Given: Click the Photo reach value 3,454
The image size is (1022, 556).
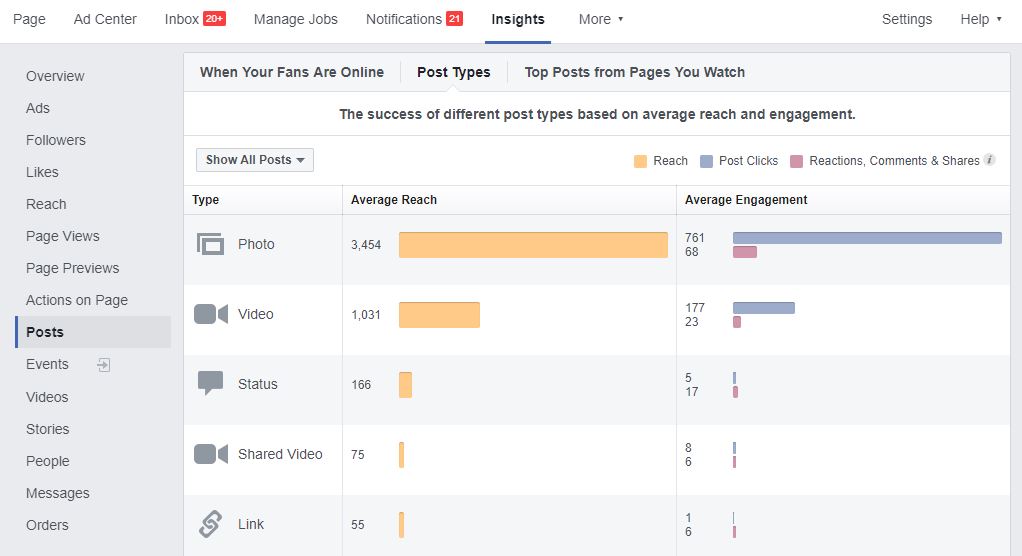Looking at the screenshot, I should (x=366, y=245).
